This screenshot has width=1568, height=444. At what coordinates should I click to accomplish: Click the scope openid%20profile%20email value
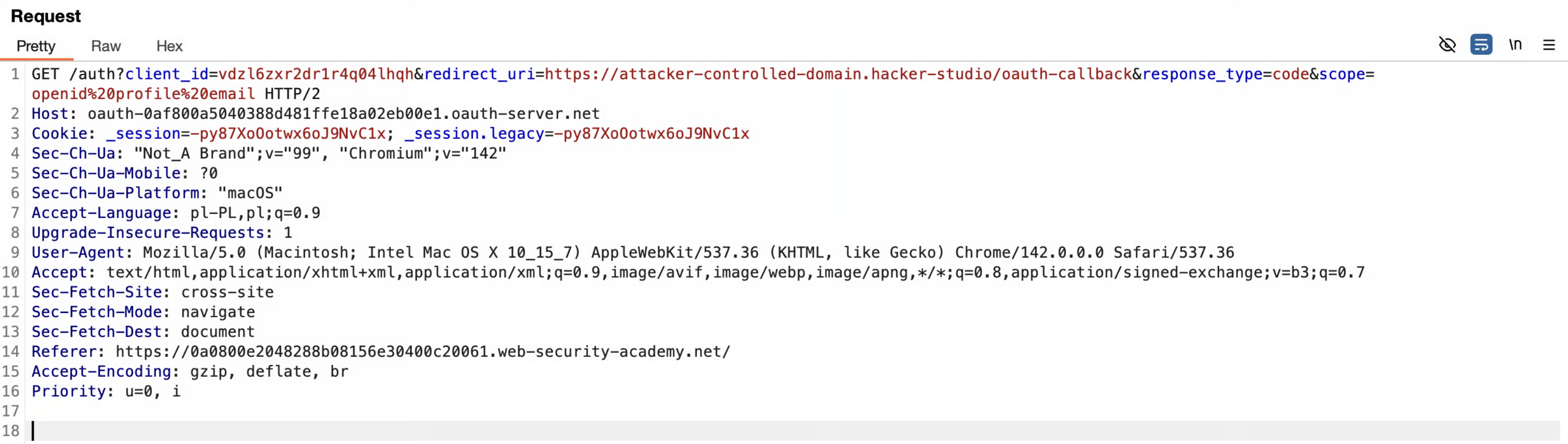[143, 94]
